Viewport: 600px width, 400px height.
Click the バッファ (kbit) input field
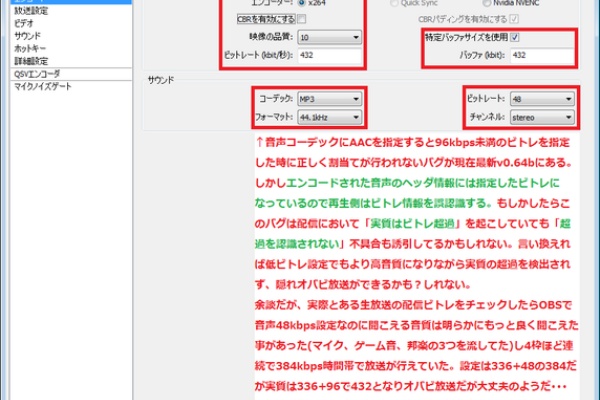point(542,55)
